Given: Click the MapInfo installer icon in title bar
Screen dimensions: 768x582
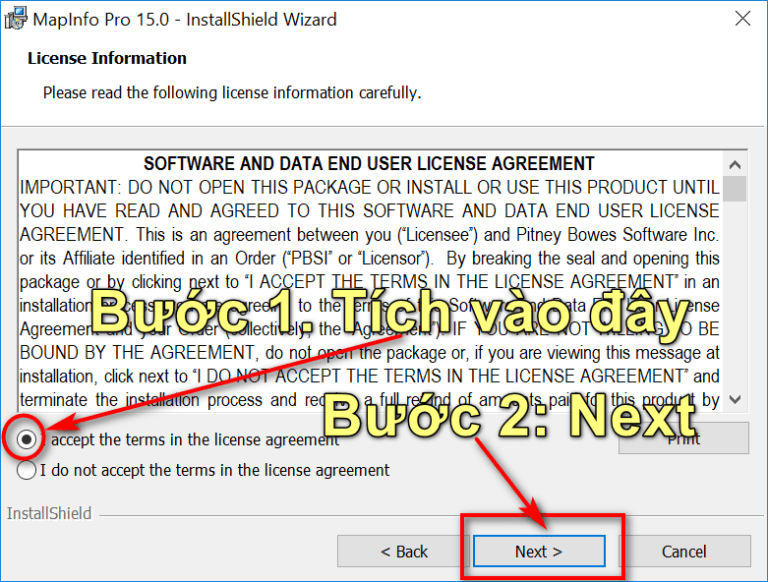Looking at the screenshot, I should [x=16, y=19].
